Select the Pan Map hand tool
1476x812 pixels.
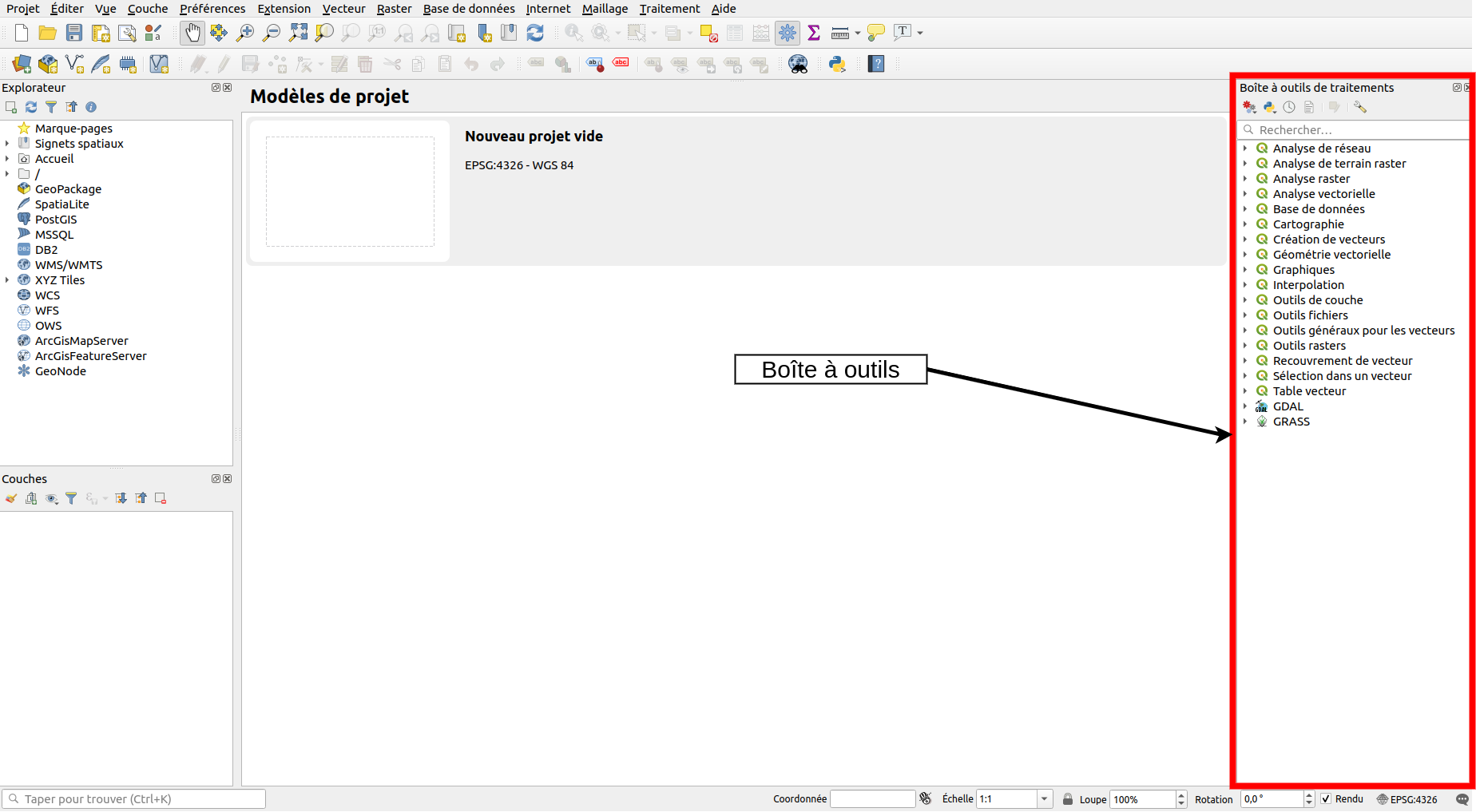[x=192, y=33]
